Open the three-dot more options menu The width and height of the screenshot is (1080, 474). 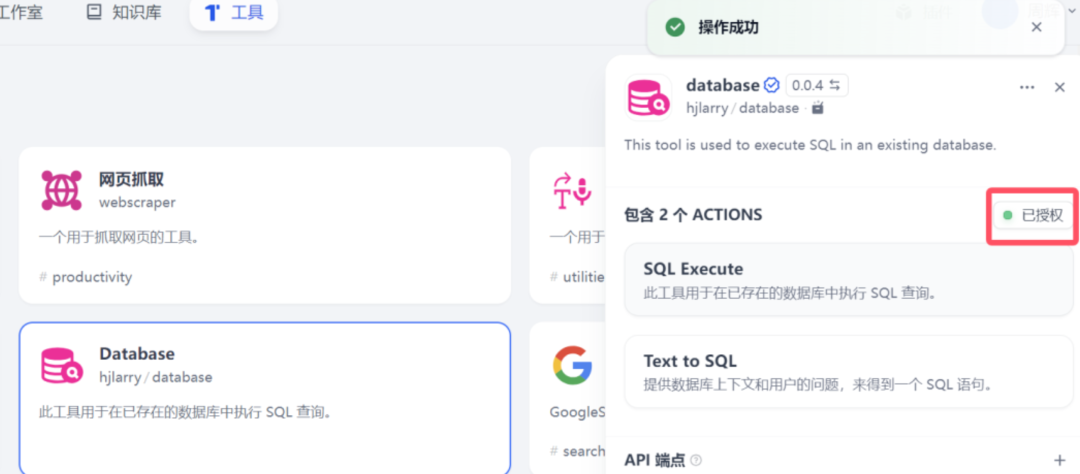(x=1027, y=88)
